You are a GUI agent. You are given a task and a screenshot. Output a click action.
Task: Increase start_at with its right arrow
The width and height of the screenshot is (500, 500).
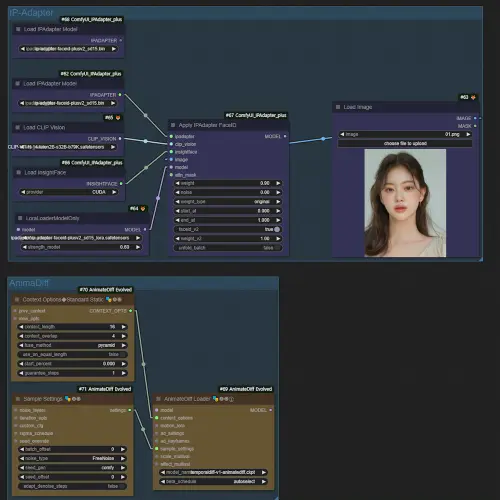pos(278,211)
